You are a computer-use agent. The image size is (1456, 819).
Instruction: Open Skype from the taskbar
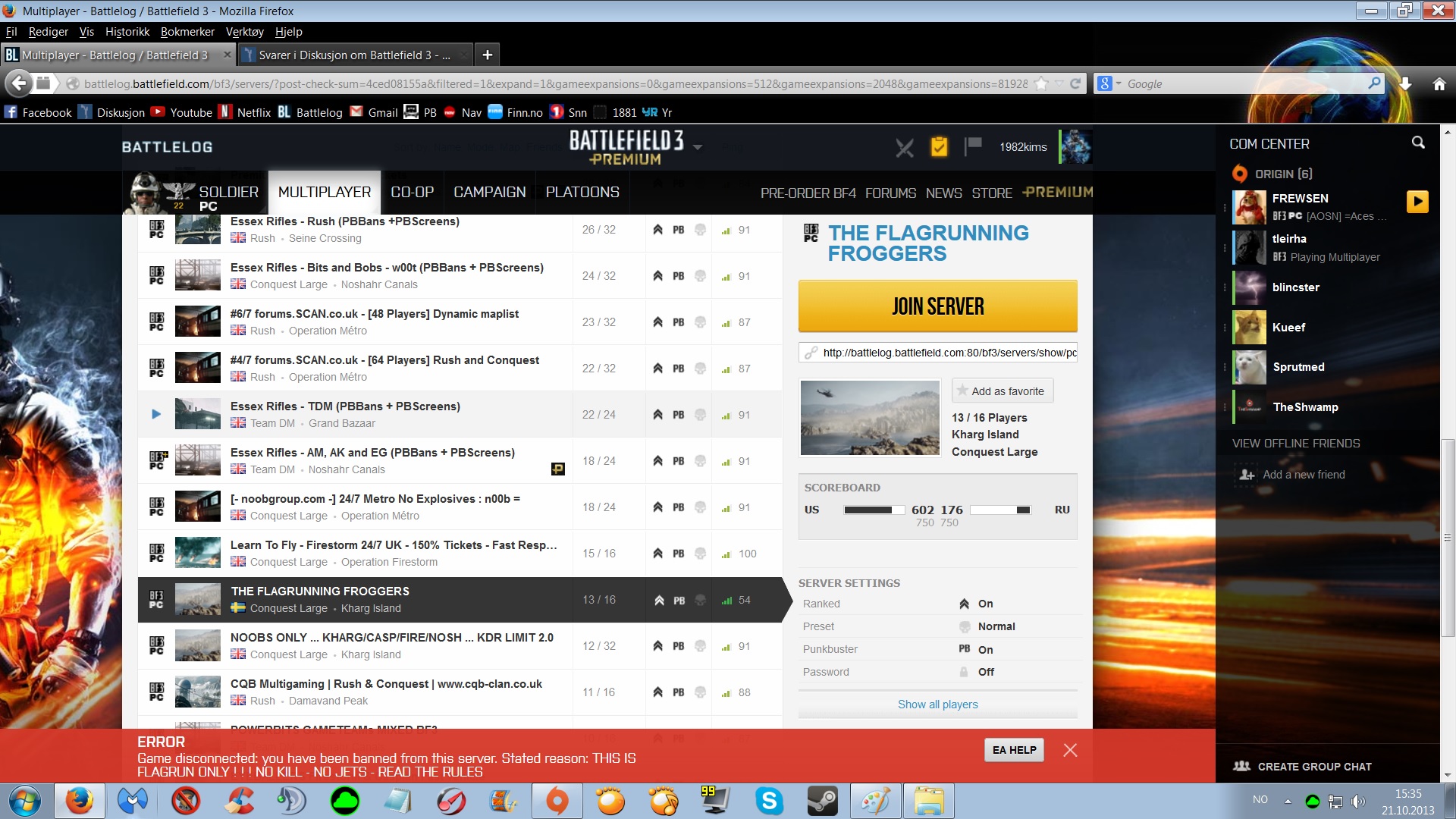point(769,801)
